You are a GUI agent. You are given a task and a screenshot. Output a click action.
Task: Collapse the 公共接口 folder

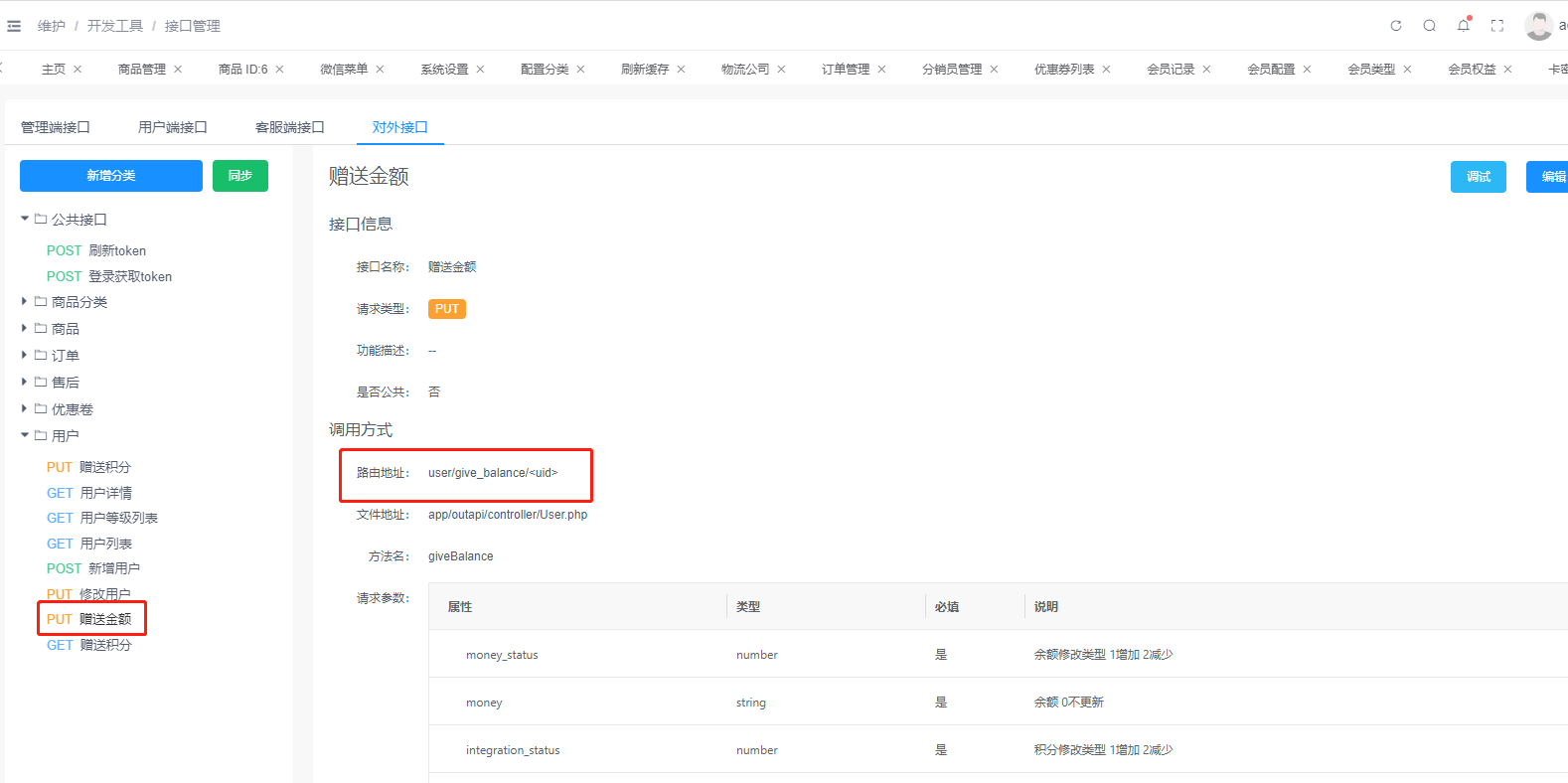click(25, 219)
